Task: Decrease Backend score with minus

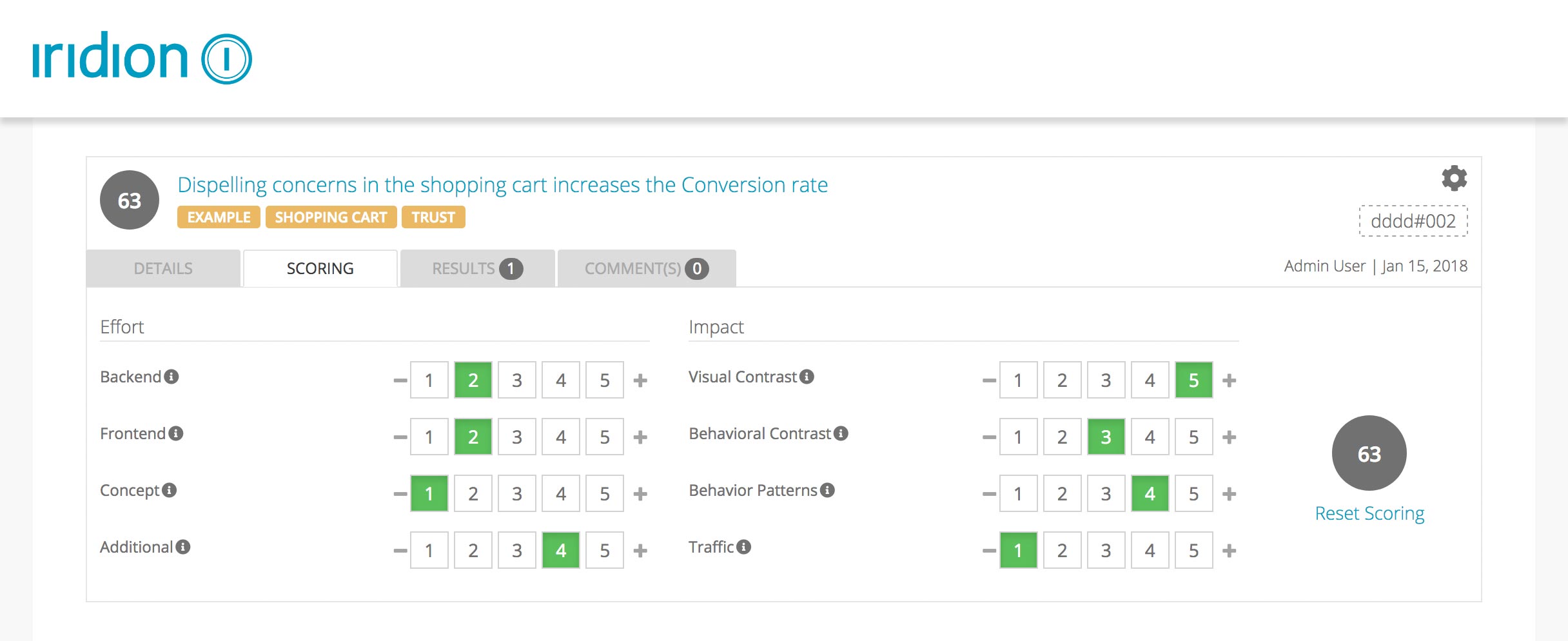Action: [x=400, y=380]
